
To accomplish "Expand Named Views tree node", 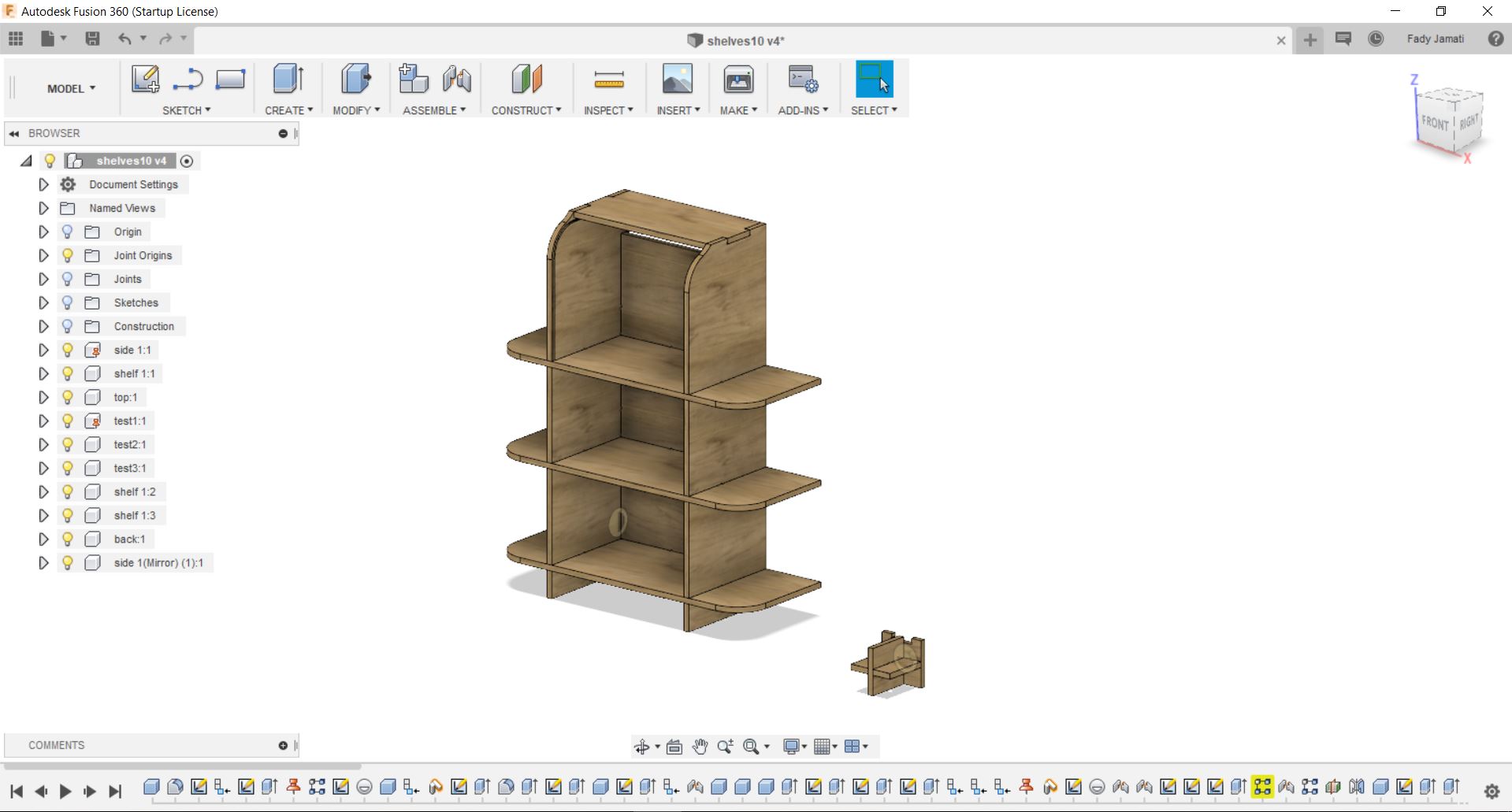I will click(43, 208).
